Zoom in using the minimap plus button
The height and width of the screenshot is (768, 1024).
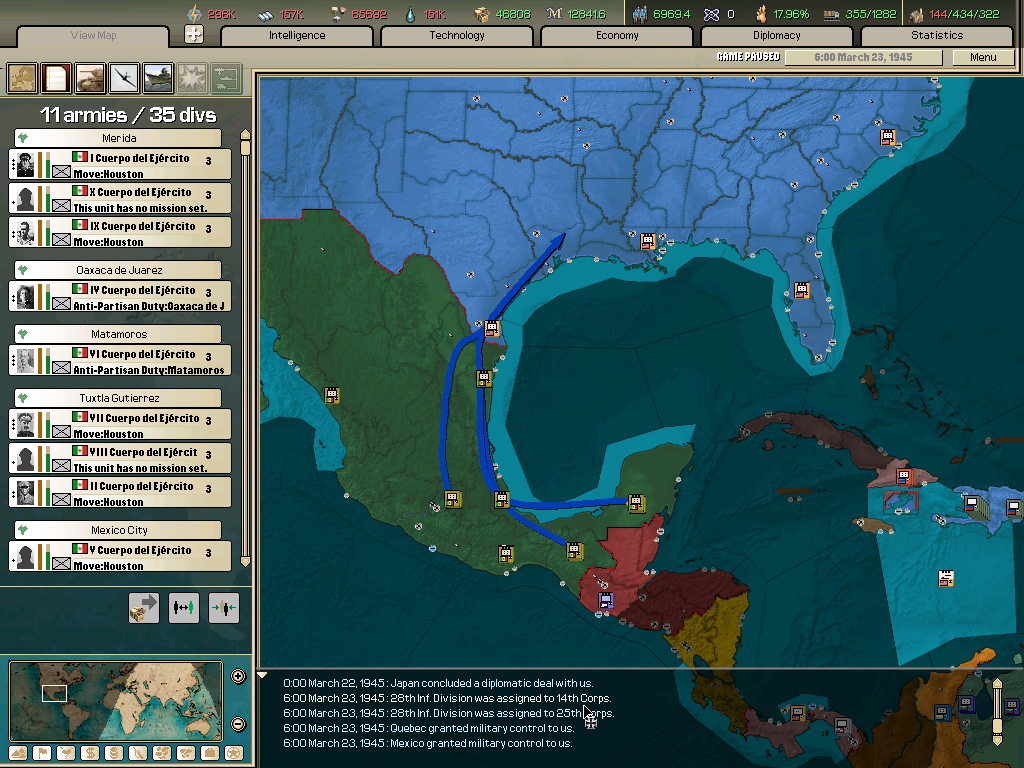[x=238, y=675]
